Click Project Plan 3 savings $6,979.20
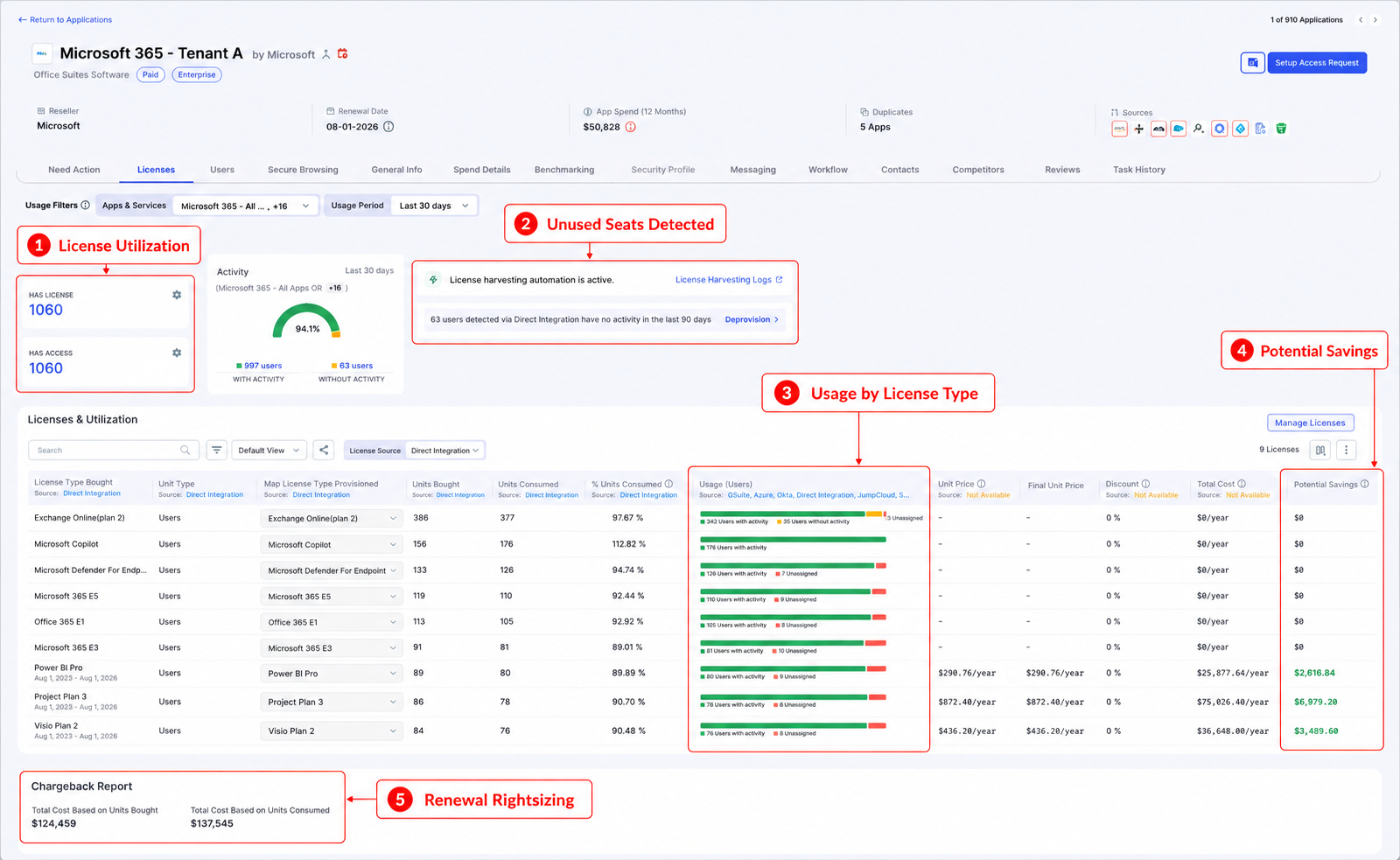The image size is (1400, 860). [x=1315, y=703]
